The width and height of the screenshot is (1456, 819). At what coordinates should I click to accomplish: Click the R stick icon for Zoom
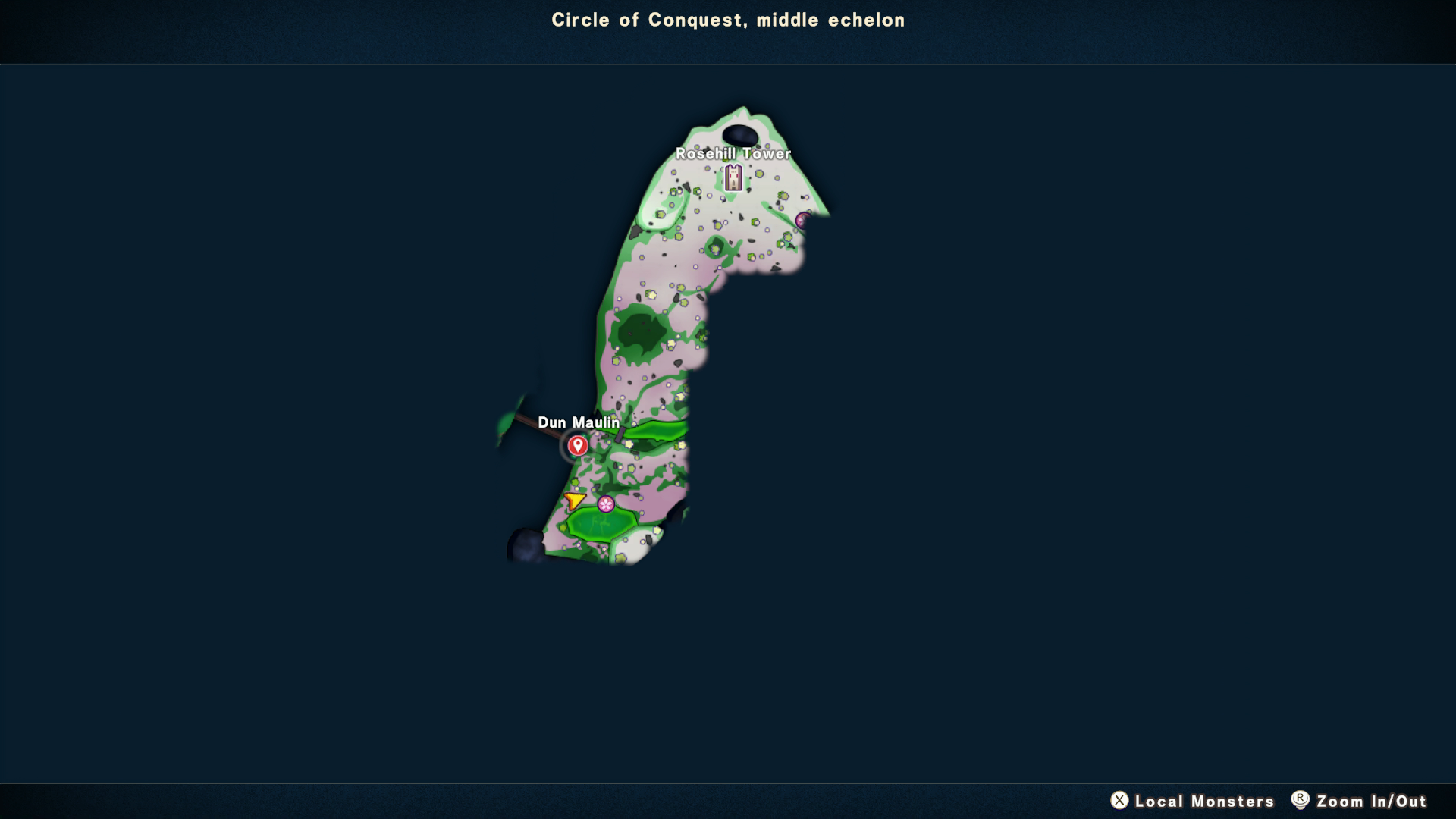(1300, 799)
